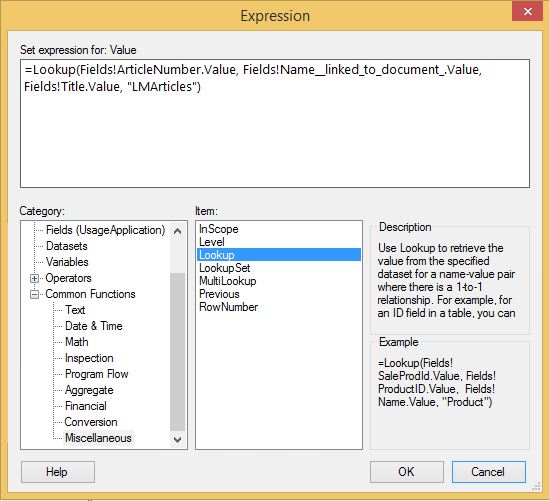This screenshot has width=549, height=501.
Task: Select Fields (UsageApplication) category
Action: [x=105, y=230]
